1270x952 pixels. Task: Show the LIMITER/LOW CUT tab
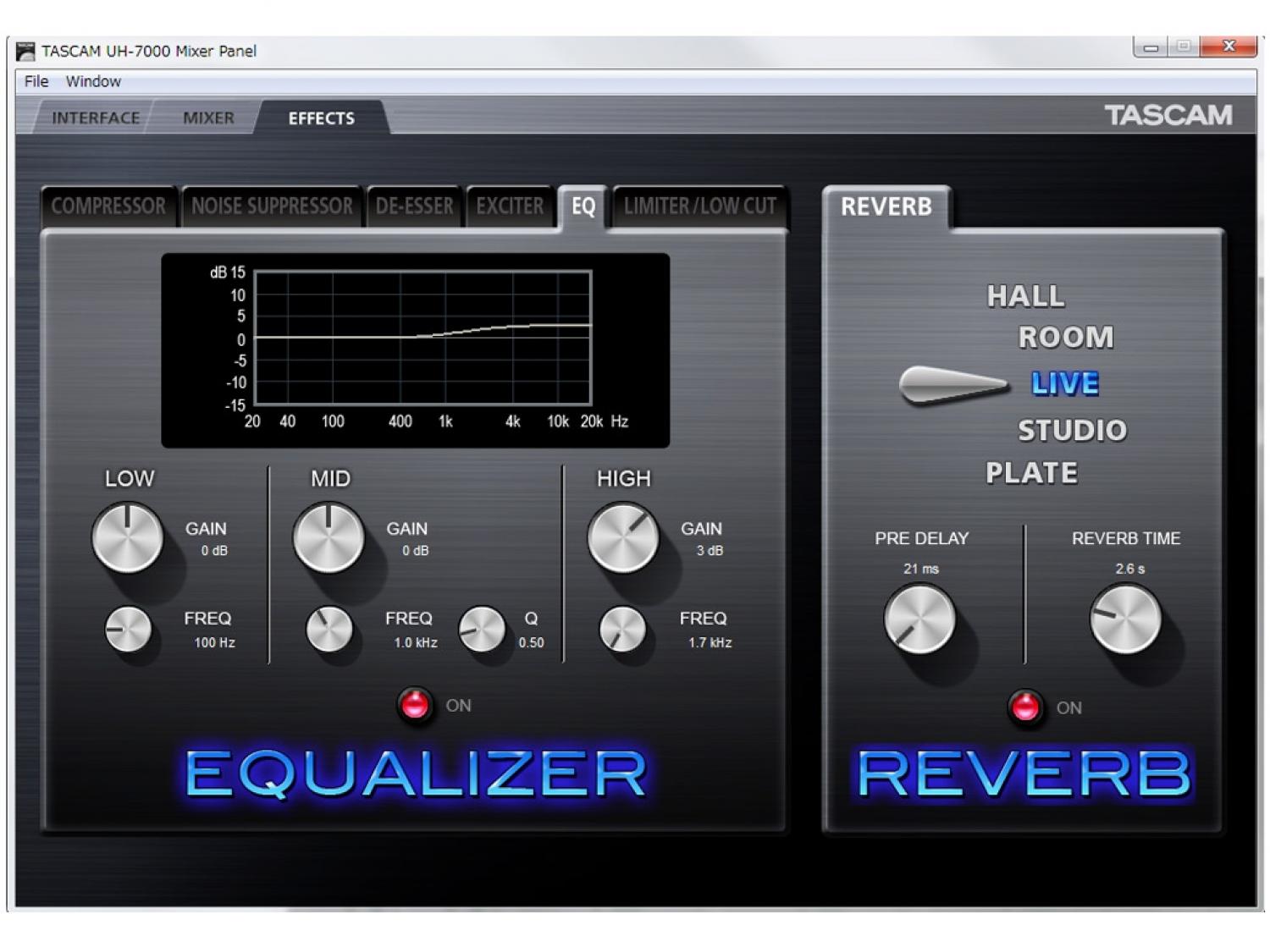pyautogui.click(x=699, y=206)
